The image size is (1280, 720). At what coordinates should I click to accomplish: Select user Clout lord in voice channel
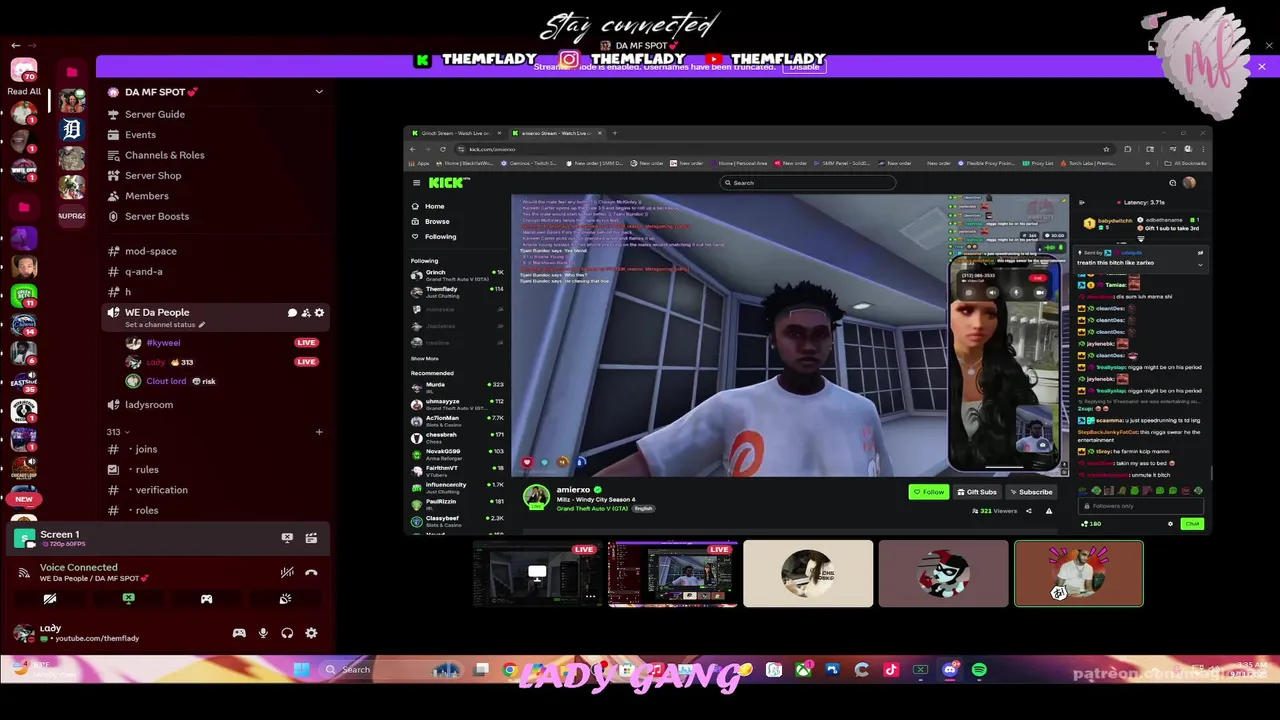tap(166, 381)
